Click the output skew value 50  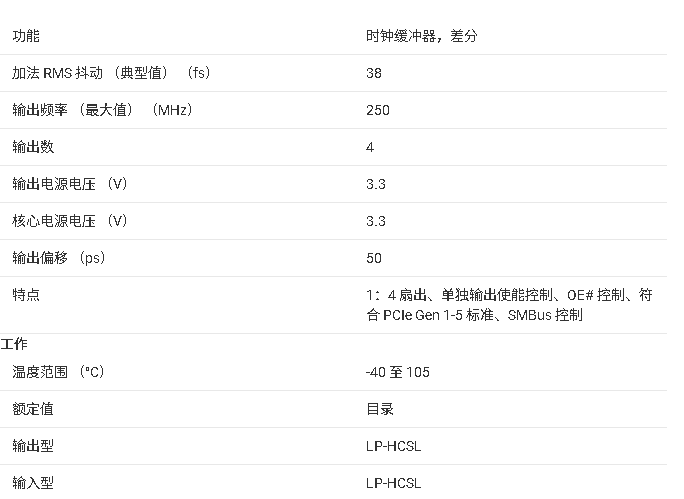point(374,258)
